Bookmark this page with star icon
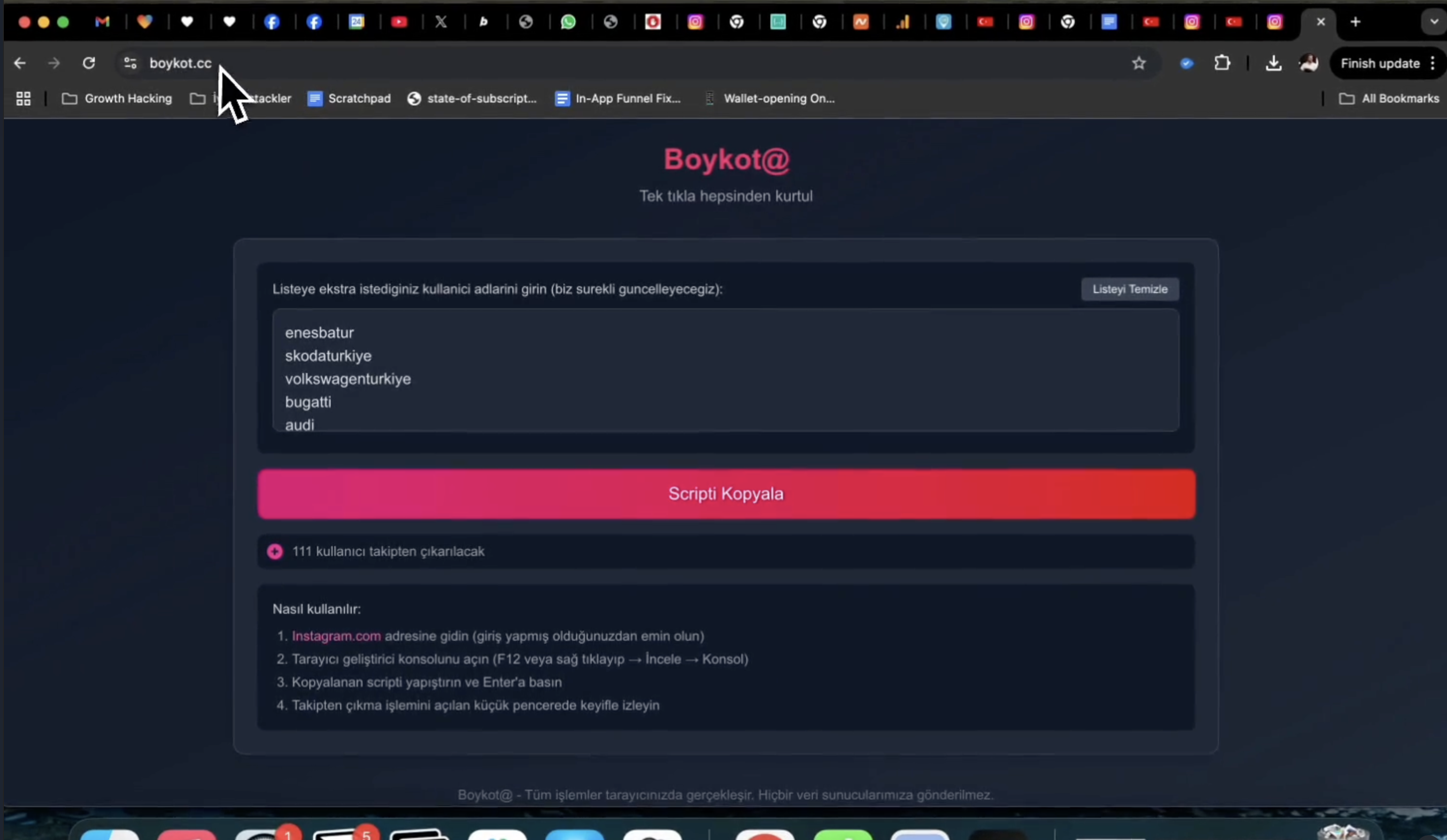 point(1139,63)
